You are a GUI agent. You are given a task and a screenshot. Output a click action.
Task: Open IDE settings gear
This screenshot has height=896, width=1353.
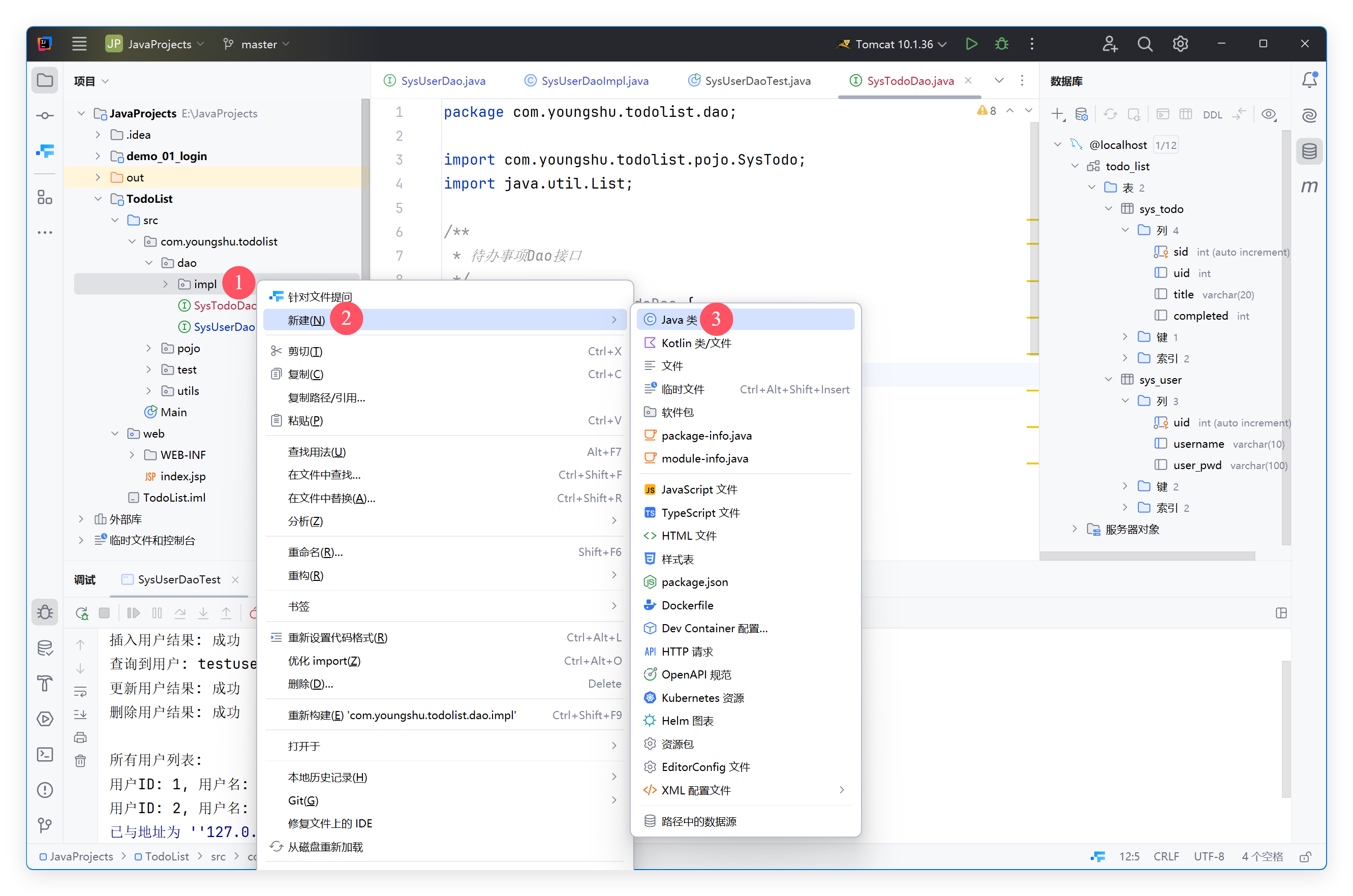1181,44
